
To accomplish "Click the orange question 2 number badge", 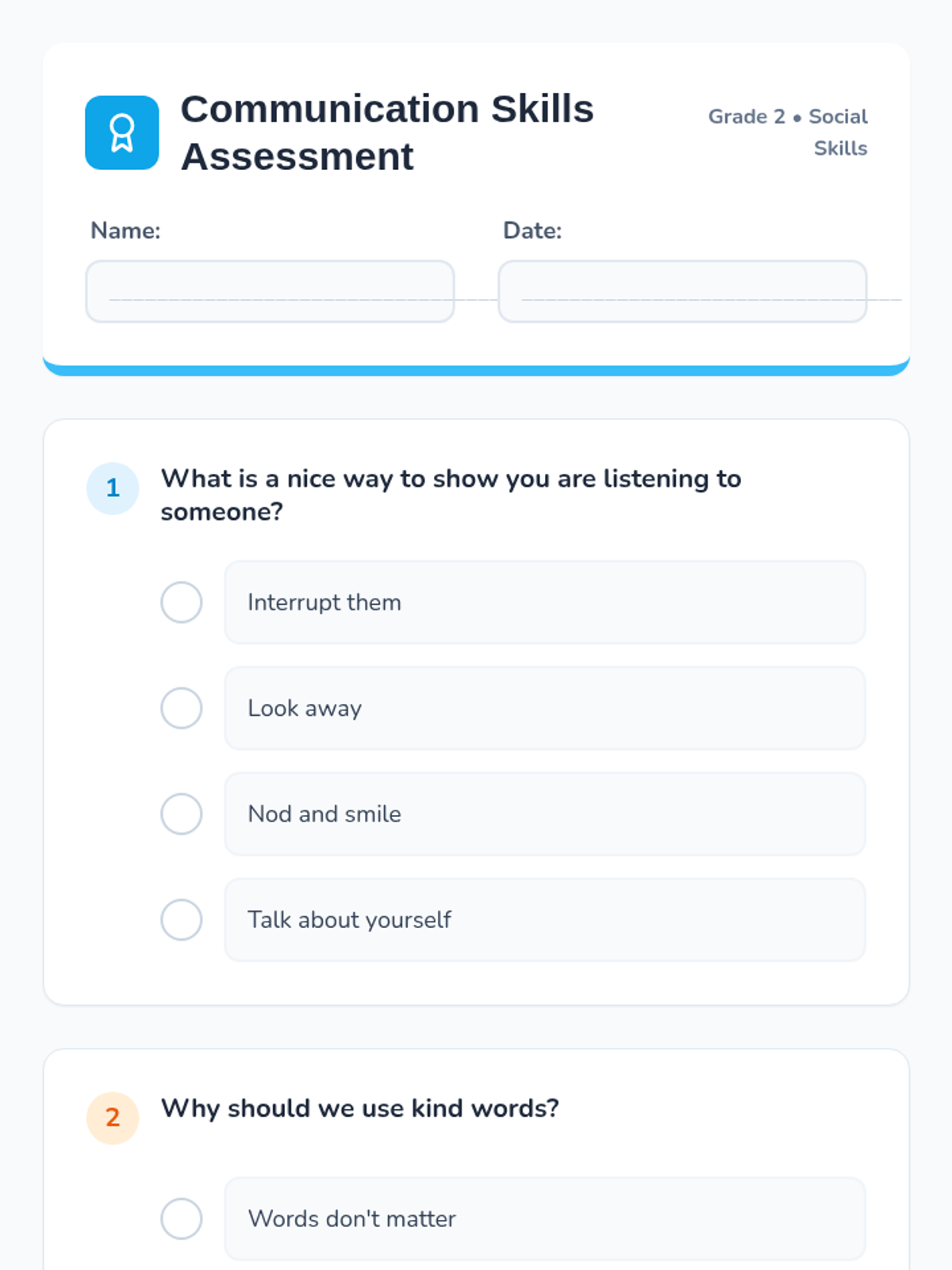I will pyautogui.click(x=113, y=1118).
